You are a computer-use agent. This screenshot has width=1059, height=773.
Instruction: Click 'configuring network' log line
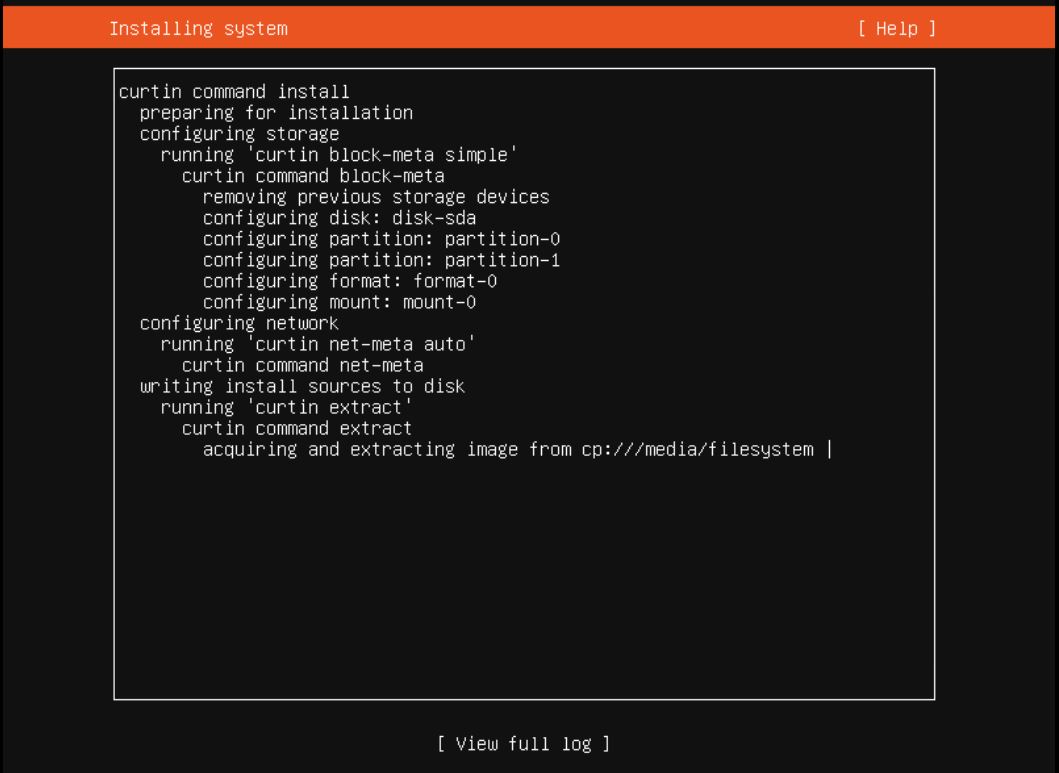(x=240, y=323)
